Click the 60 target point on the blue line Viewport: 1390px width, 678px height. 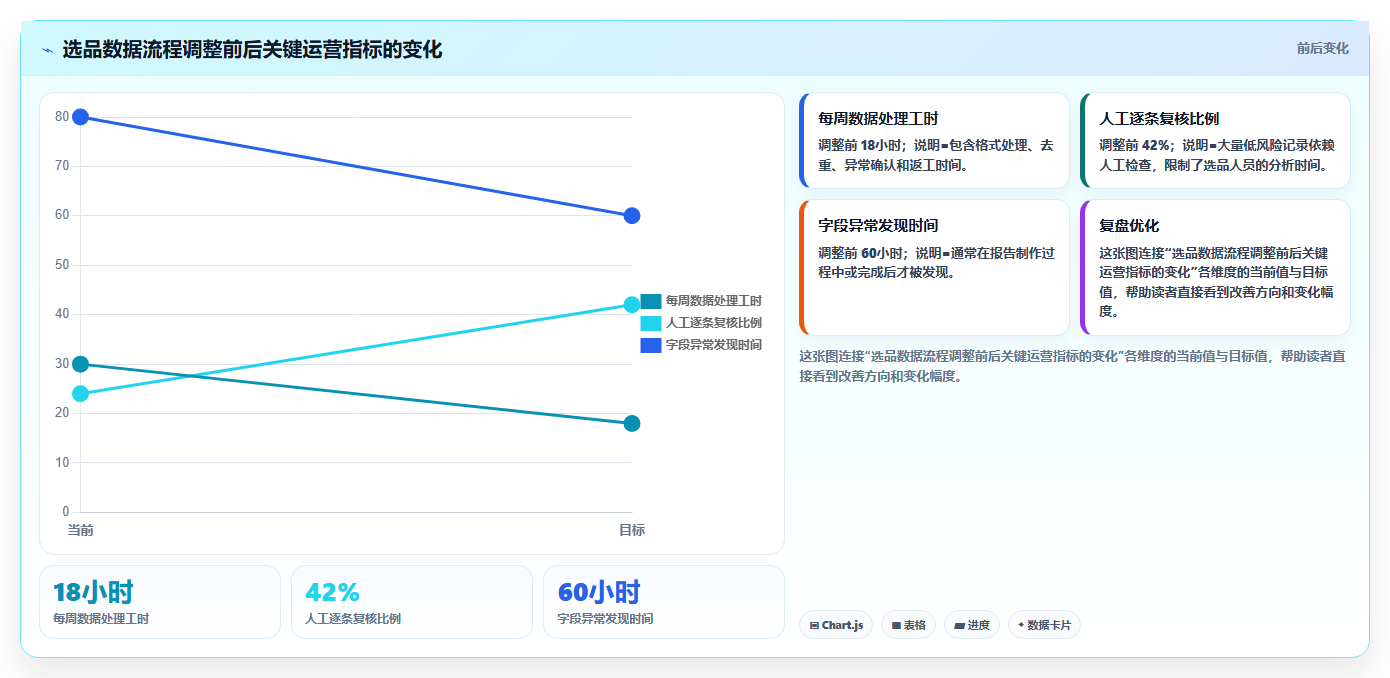click(x=632, y=216)
